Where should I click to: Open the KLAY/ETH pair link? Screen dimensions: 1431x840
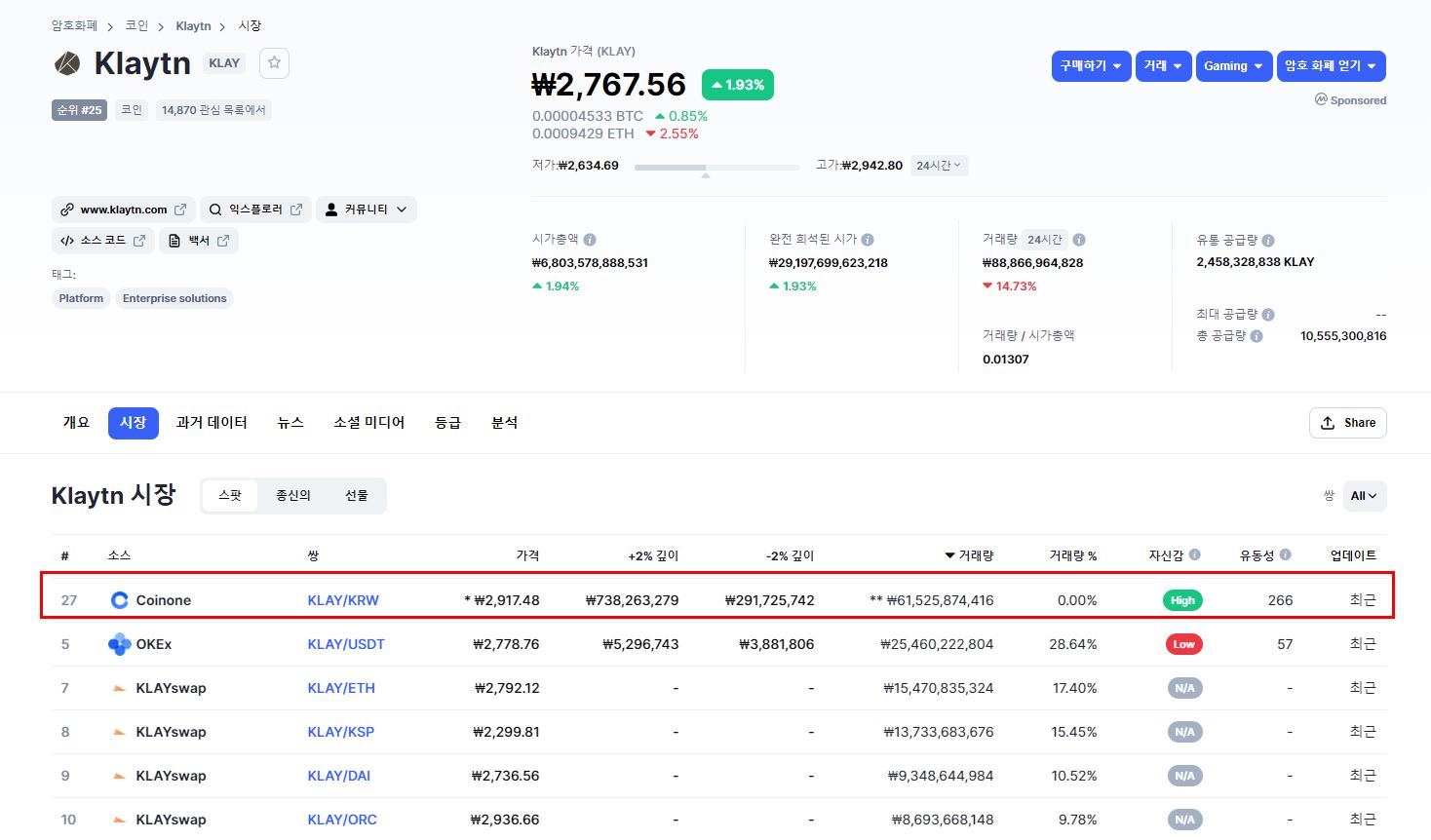click(341, 688)
